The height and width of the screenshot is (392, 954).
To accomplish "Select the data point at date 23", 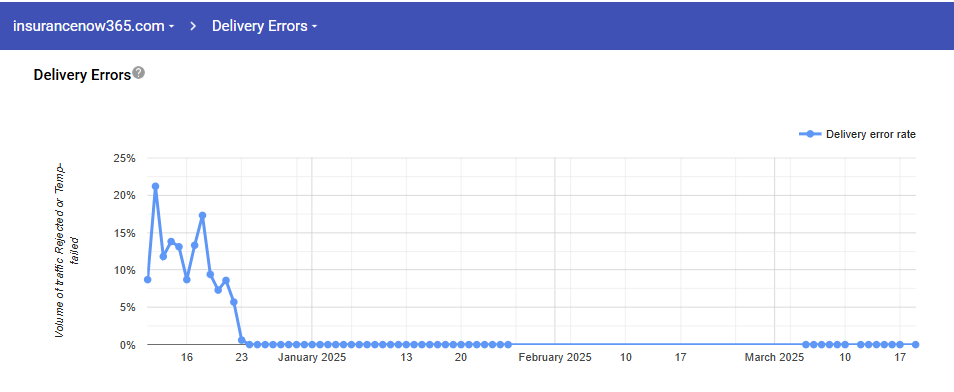I will pos(242,340).
